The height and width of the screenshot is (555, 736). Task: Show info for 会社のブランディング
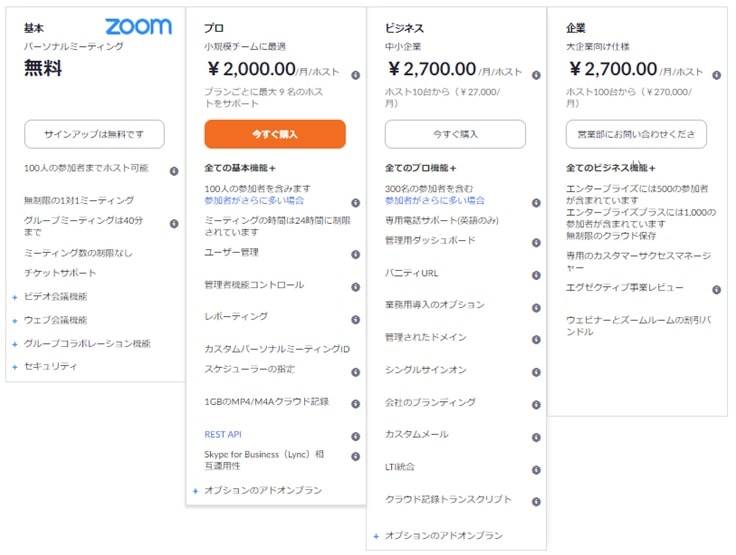[x=536, y=405]
